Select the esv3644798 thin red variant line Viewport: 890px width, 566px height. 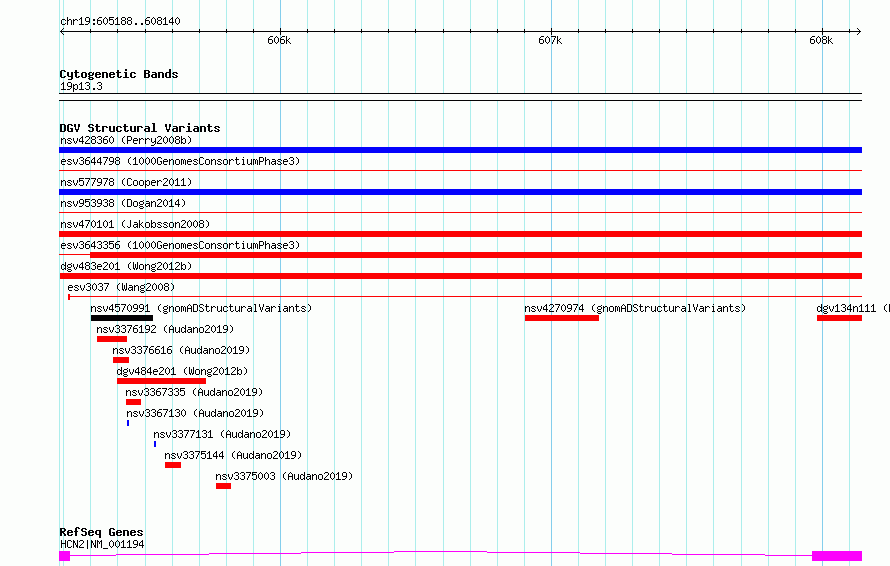pos(460,170)
